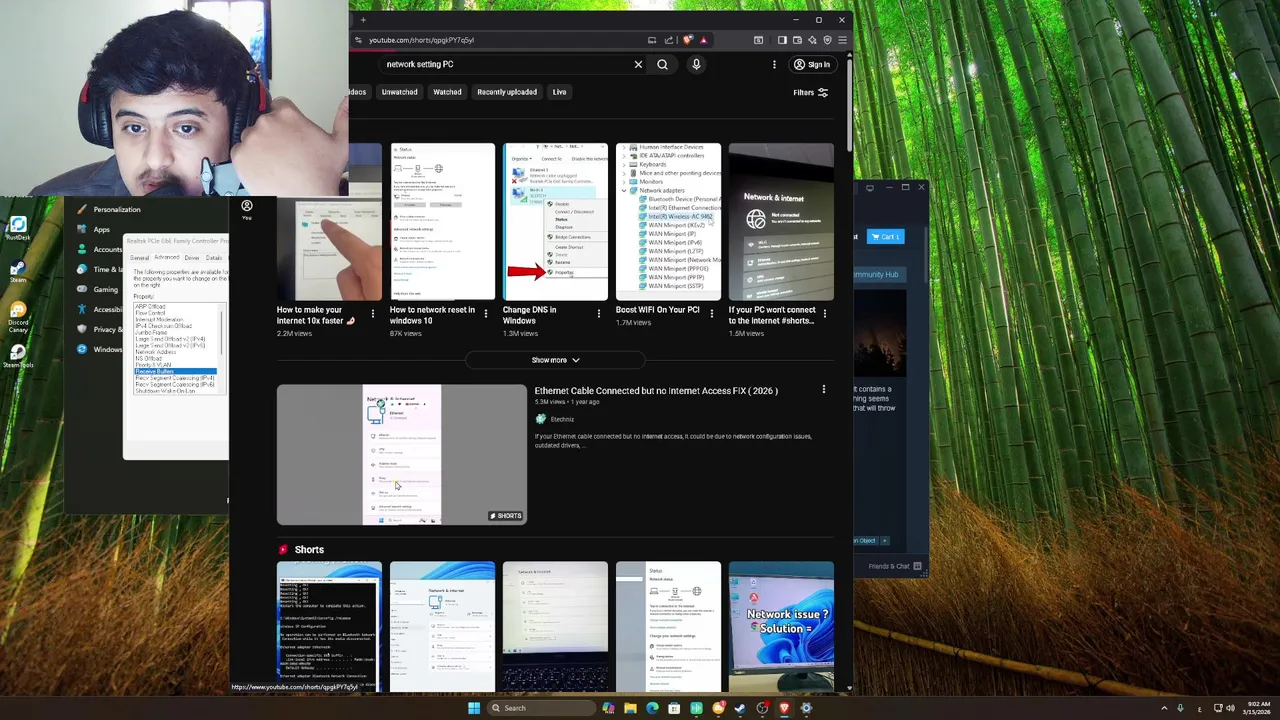
Task: Open options for 'How to make your internet' short
Action: pyautogui.click(x=372, y=313)
